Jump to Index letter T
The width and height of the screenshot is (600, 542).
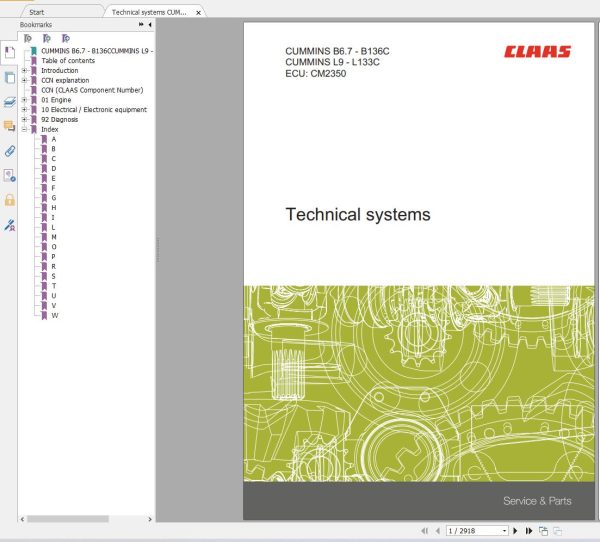coord(54,286)
